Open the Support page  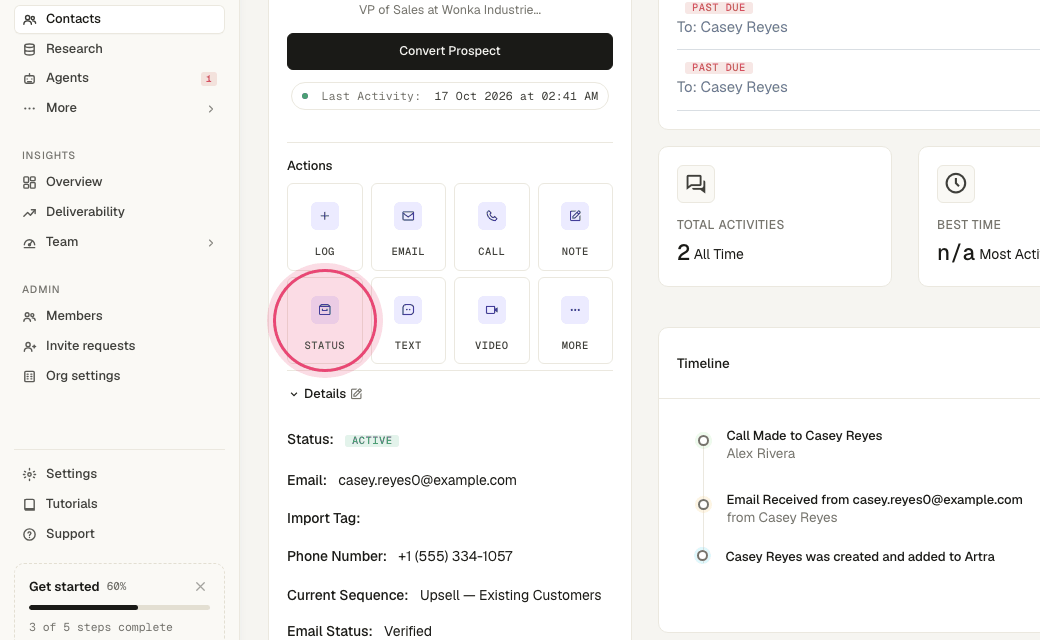pos(119,534)
